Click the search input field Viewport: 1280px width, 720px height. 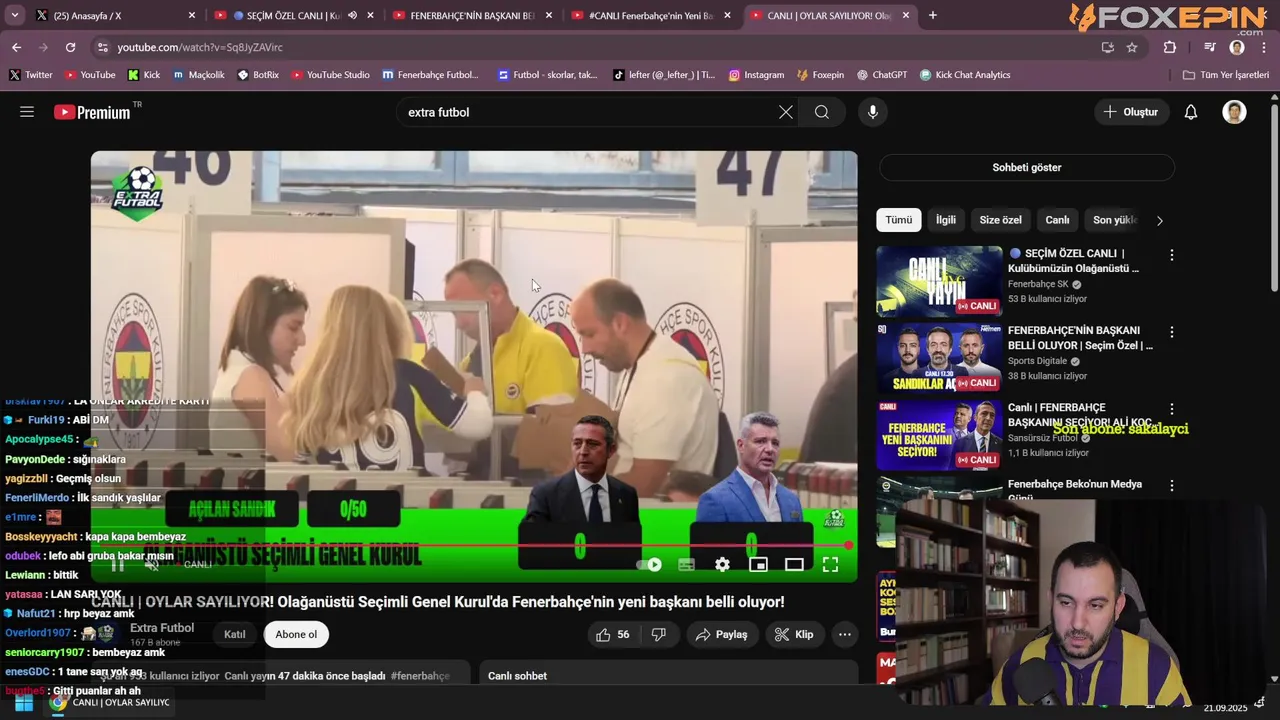pos(590,112)
